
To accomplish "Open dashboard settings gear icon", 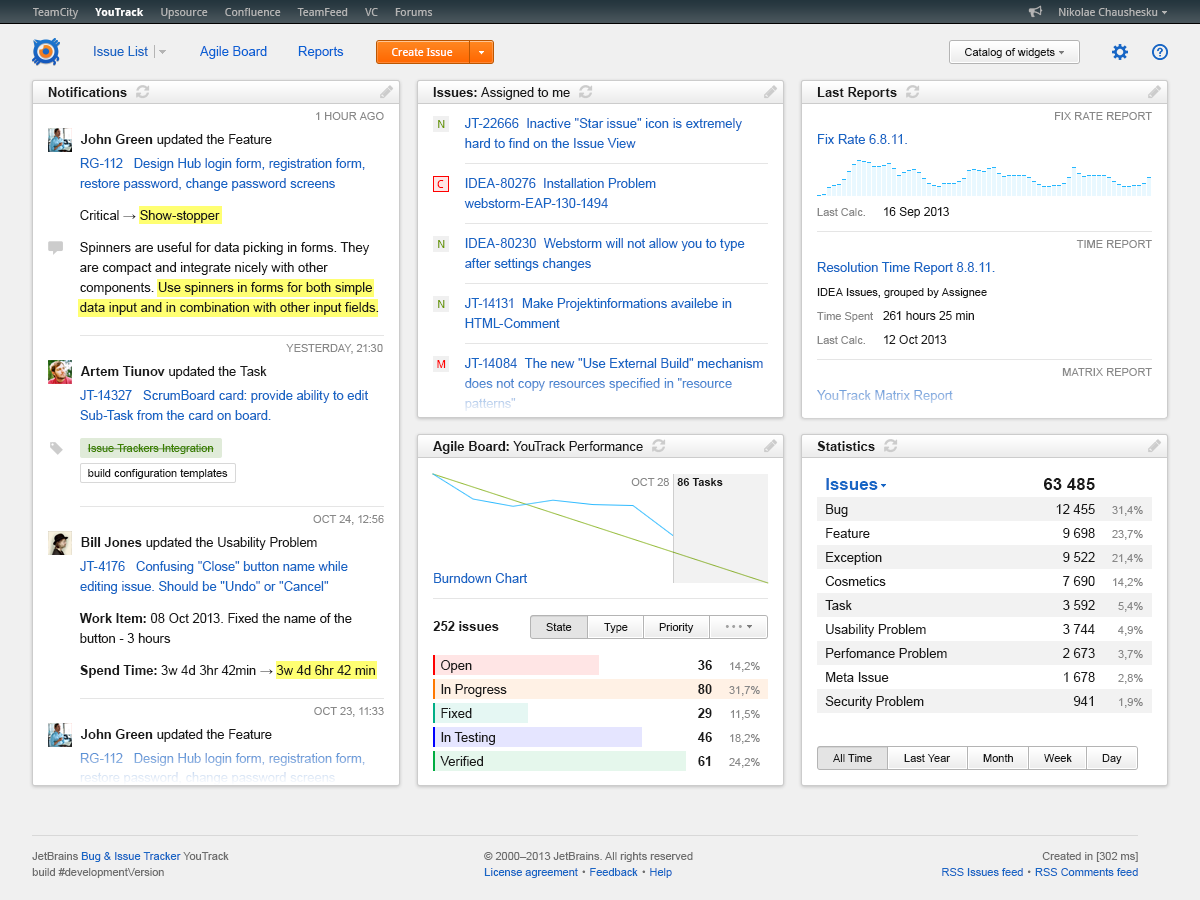I will pos(1120,52).
